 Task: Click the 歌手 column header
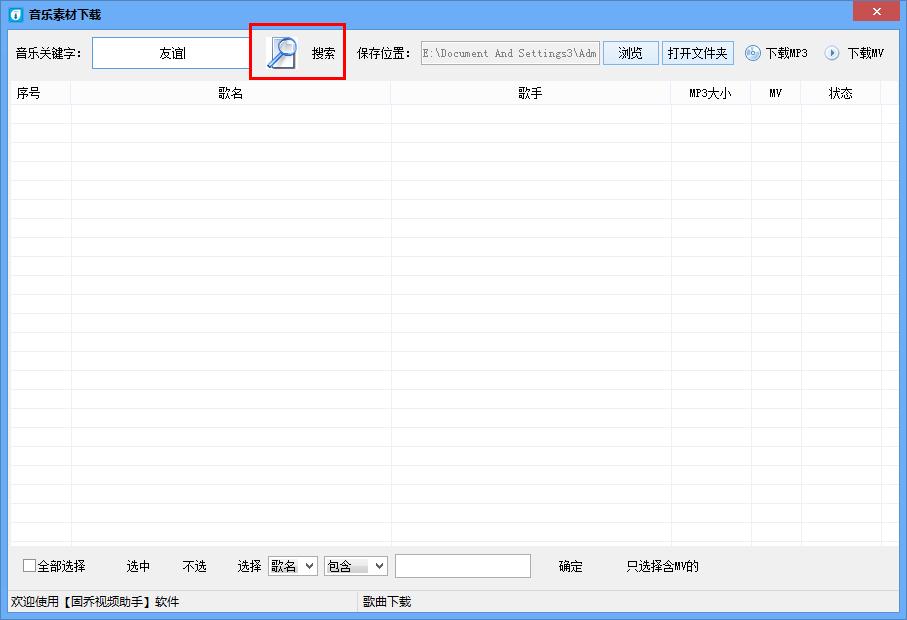[531, 92]
